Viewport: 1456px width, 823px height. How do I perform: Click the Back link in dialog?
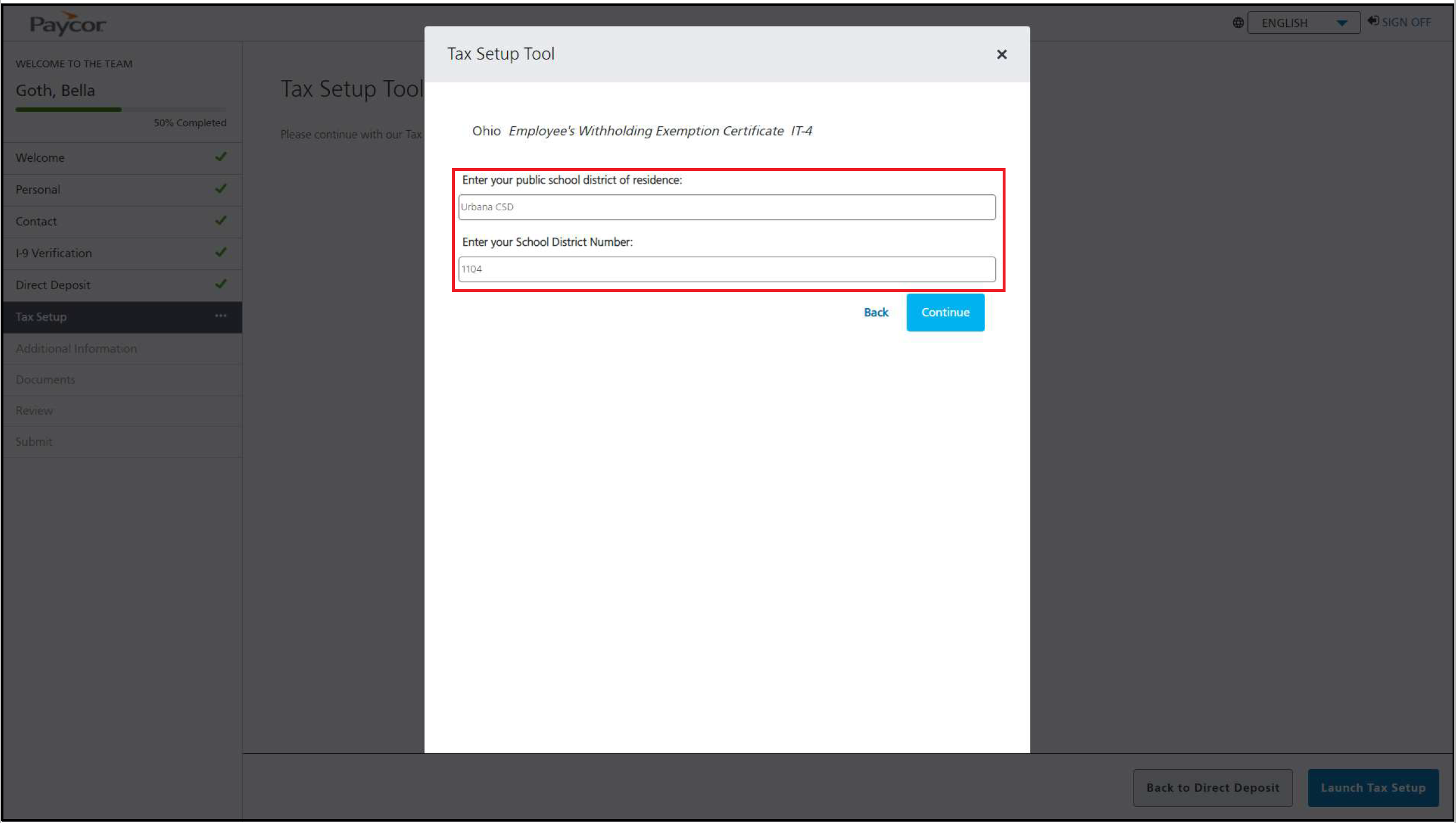[x=876, y=313]
